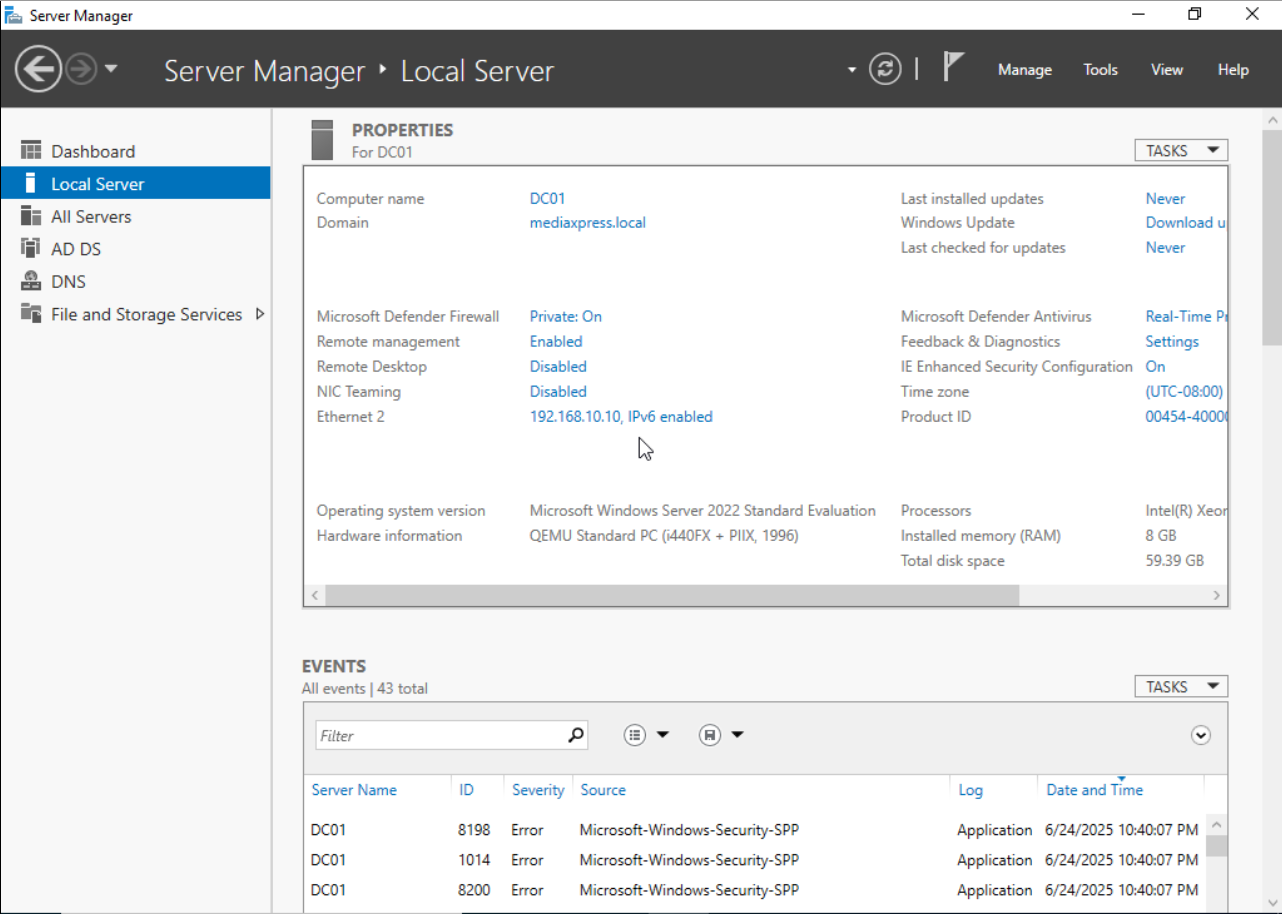The width and height of the screenshot is (1282, 914).
Task: Click IE Enhanced Security On link
Action: click(x=1155, y=366)
